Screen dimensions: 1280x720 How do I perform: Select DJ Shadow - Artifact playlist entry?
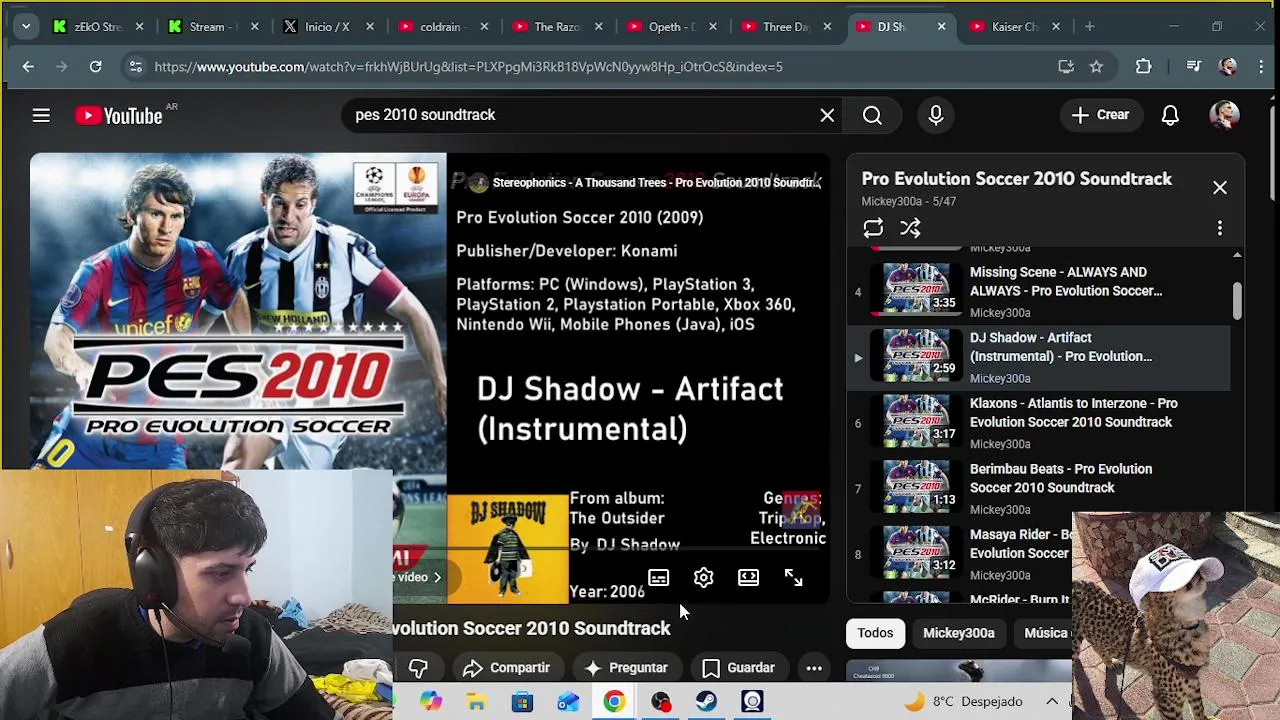click(1040, 357)
